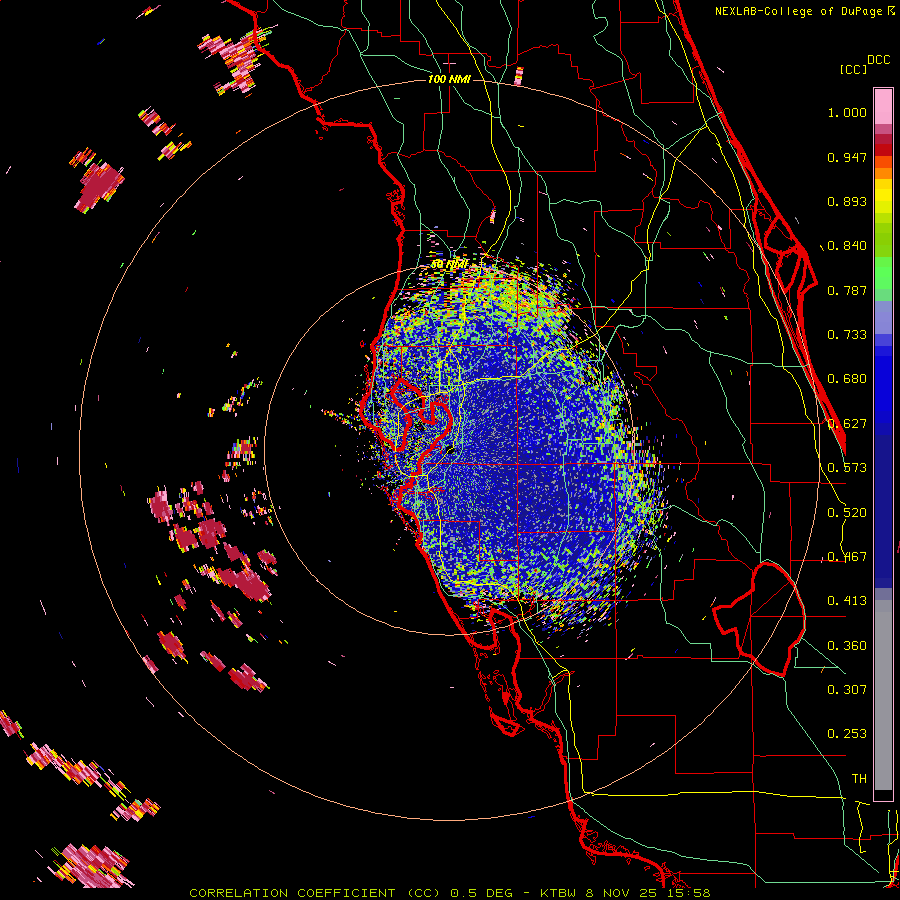
Task: Select the 0.680 scale value
Action: pos(847,379)
